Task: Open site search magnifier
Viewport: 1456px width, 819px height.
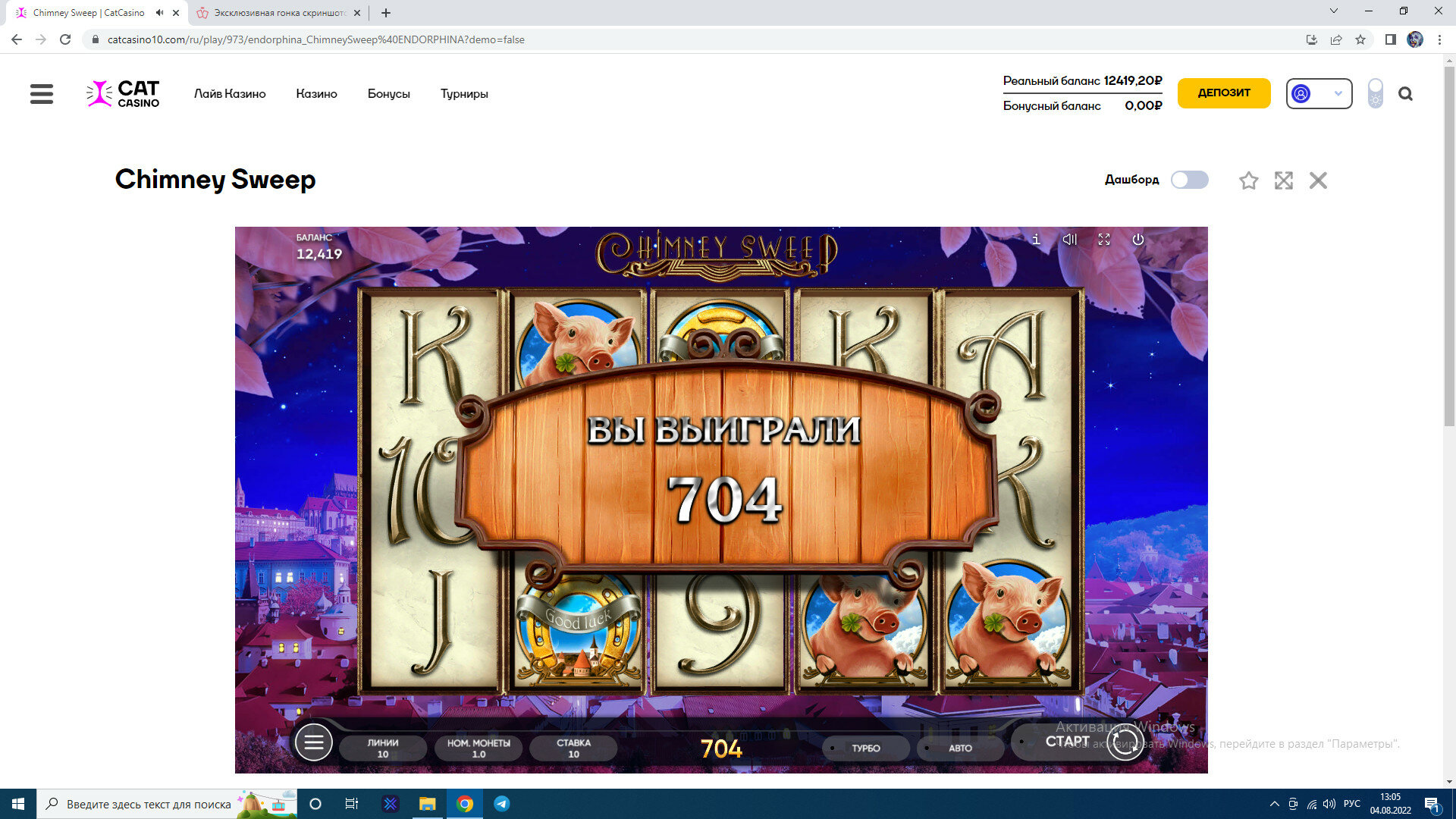Action: pyautogui.click(x=1405, y=94)
